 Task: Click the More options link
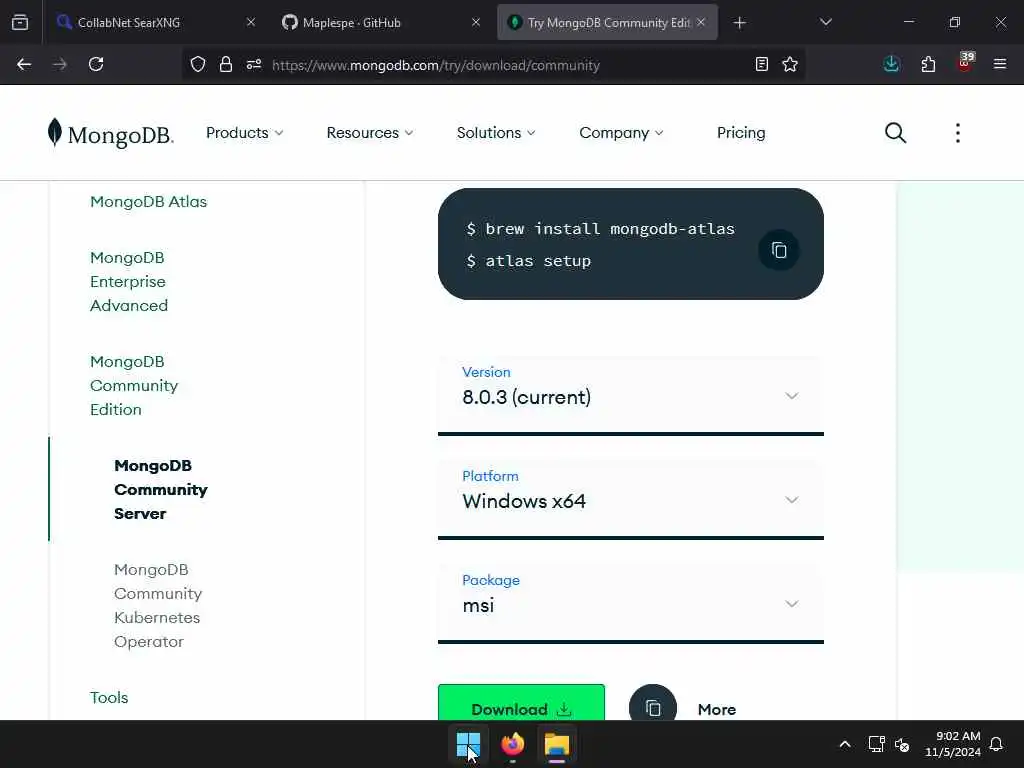click(716, 709)
